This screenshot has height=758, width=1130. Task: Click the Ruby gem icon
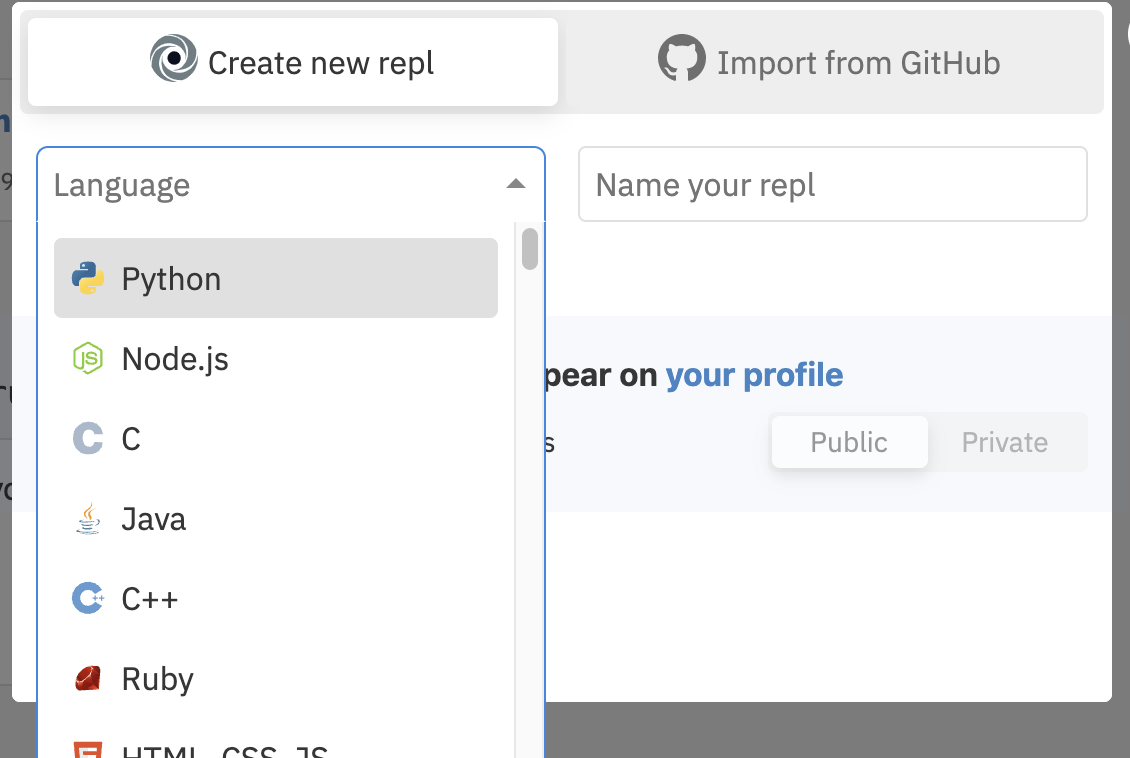point(88,679)
